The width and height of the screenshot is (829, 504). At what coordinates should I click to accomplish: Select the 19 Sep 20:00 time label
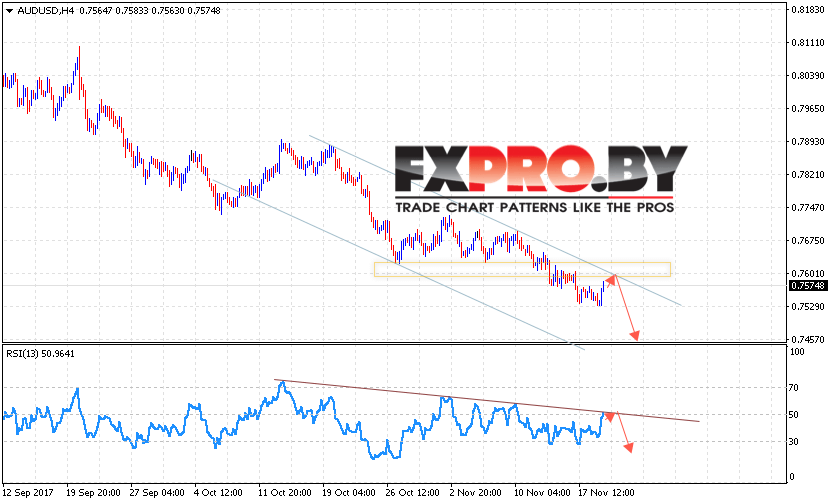point(93,492)
